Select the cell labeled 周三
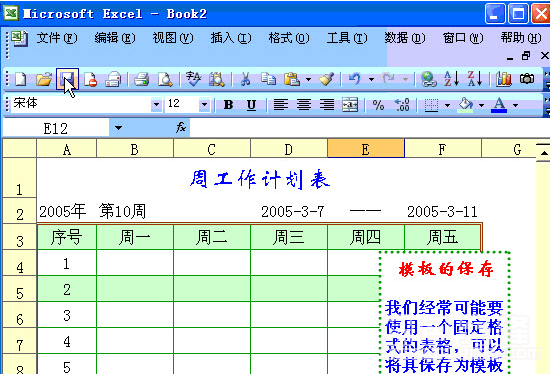The height and width of the screenshot is (374, 550). 289,237
